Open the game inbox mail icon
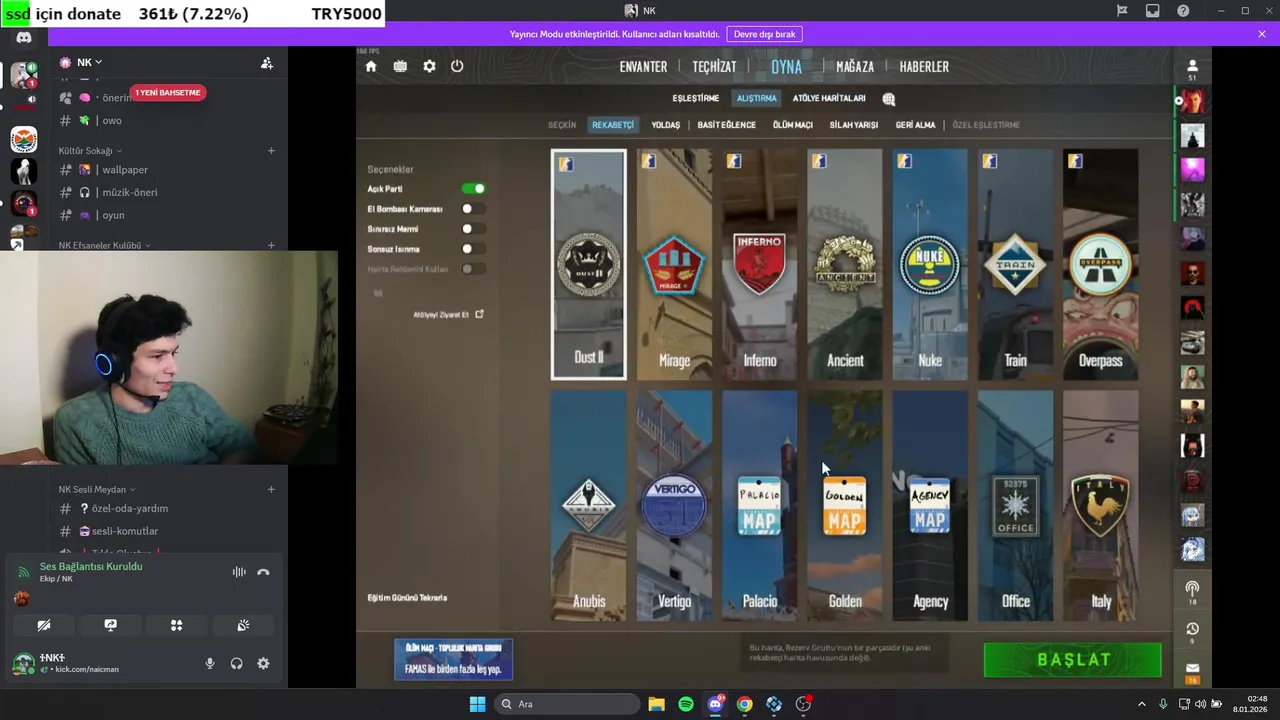This screenshot has width=1280, height=720. 1192,671
